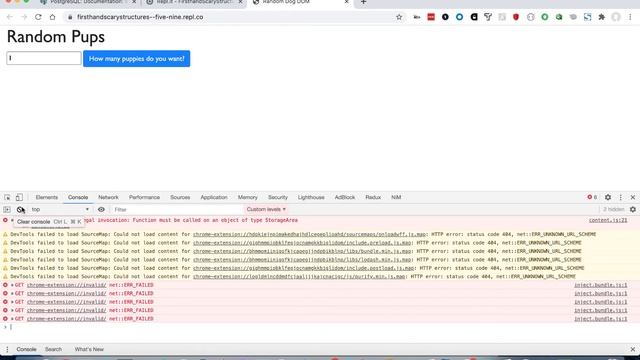Image resolution: width=640 pixels, height=360 pixels.
Task: Close the bottom DevTools drawer
Action: pyautogui.click(x=633, y=349)
